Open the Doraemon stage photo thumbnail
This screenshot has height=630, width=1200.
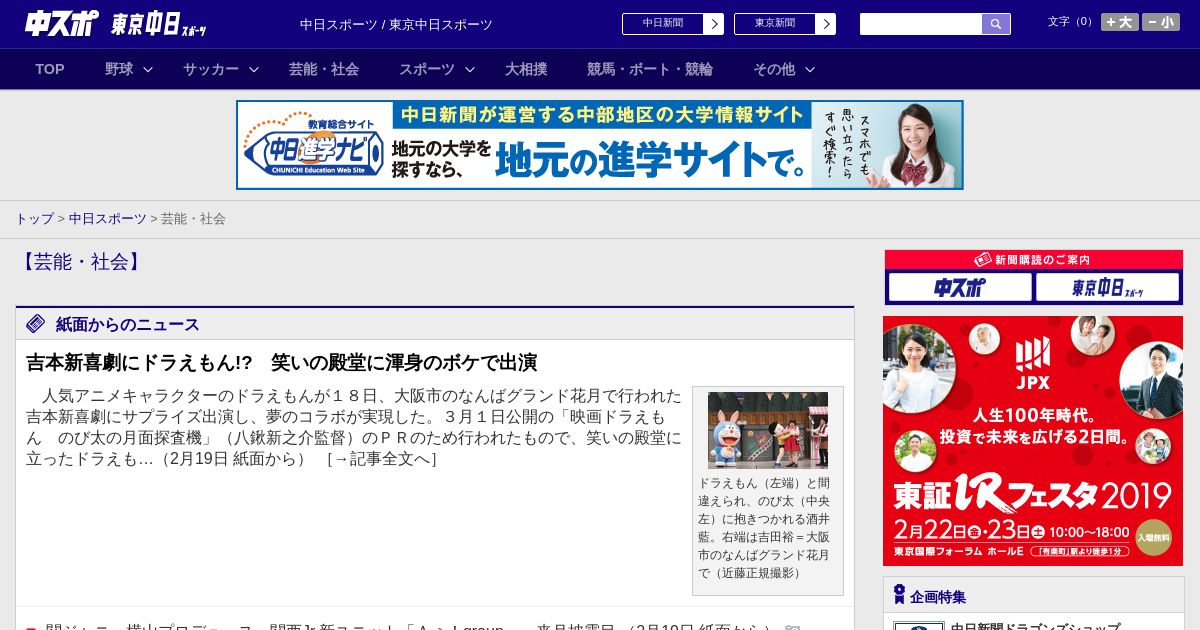[x=768, y=430]
